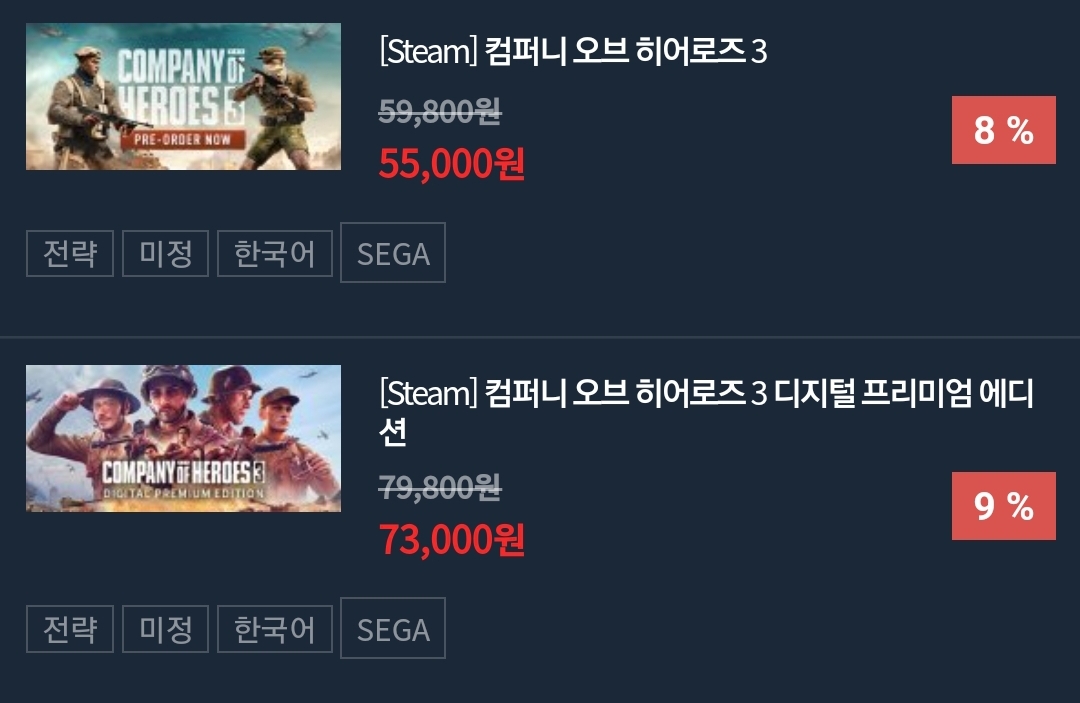The height and width of the screenshot is (703, 1080).
Task: Open the Digital Premium Edition game thumbnail
Action: 183,439
